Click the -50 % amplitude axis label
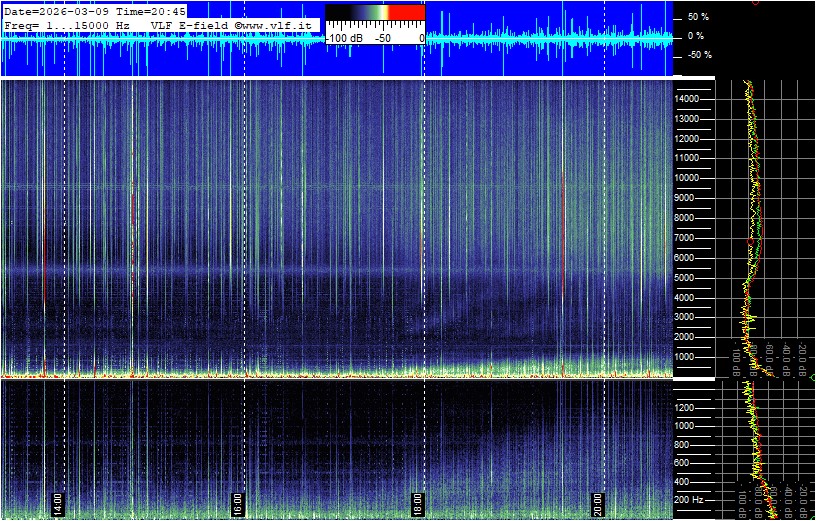 coord(696,55)
